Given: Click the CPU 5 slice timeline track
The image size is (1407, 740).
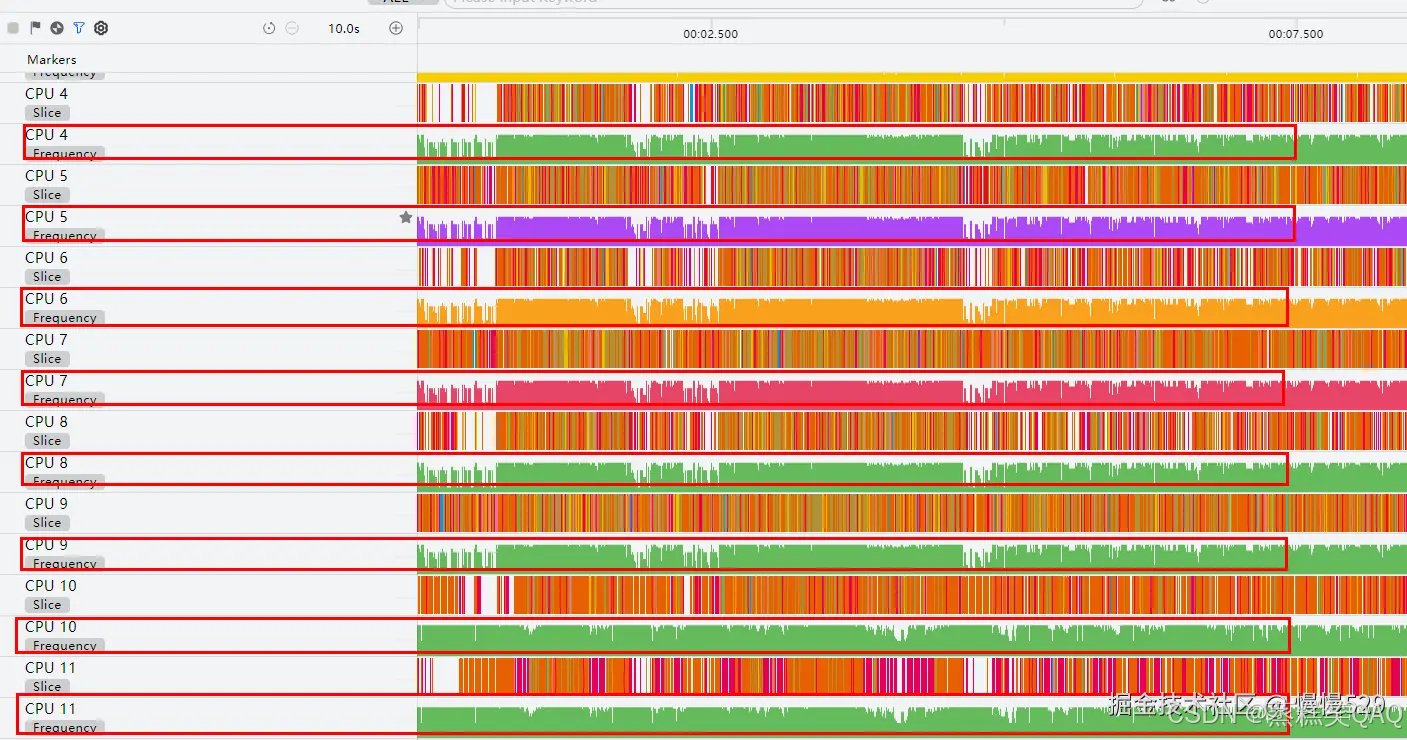Looking at the screenshot, I should click(912, 185).
